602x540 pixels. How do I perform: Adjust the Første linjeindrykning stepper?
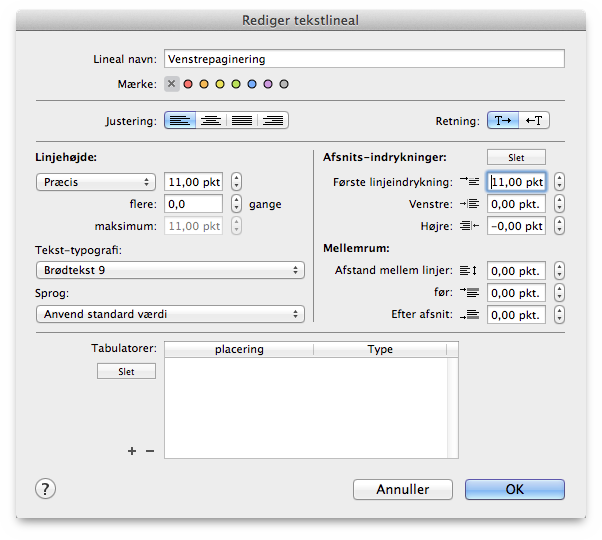[559, 182]
